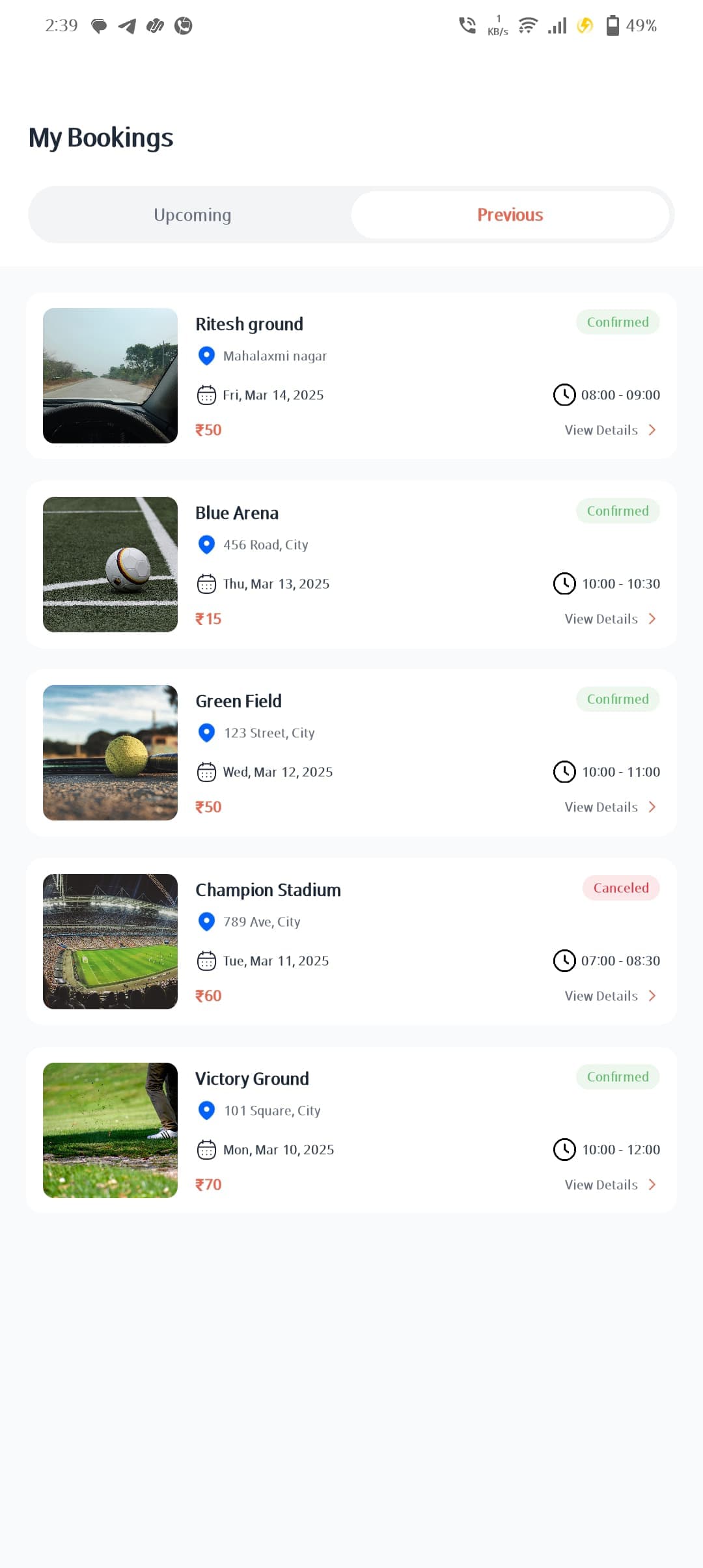Open the Blue Arena soccer ball thumbnail
The height and width of the screenshot is (1568, 703).
[x=110, y=565]
